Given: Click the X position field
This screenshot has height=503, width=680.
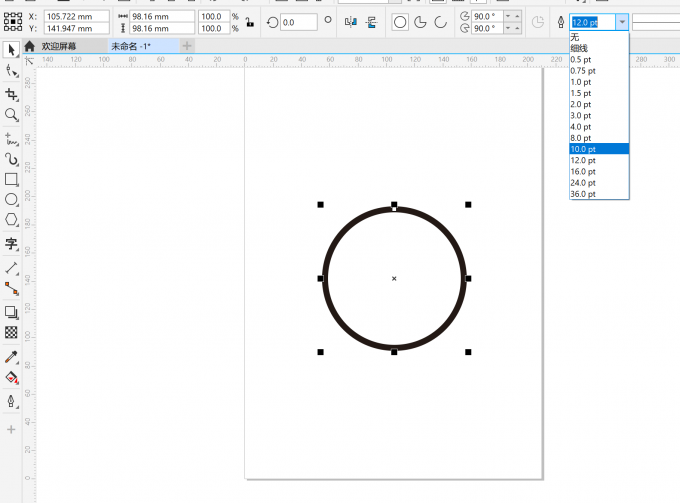Looking at the screenshot, I should pos(76,16).
